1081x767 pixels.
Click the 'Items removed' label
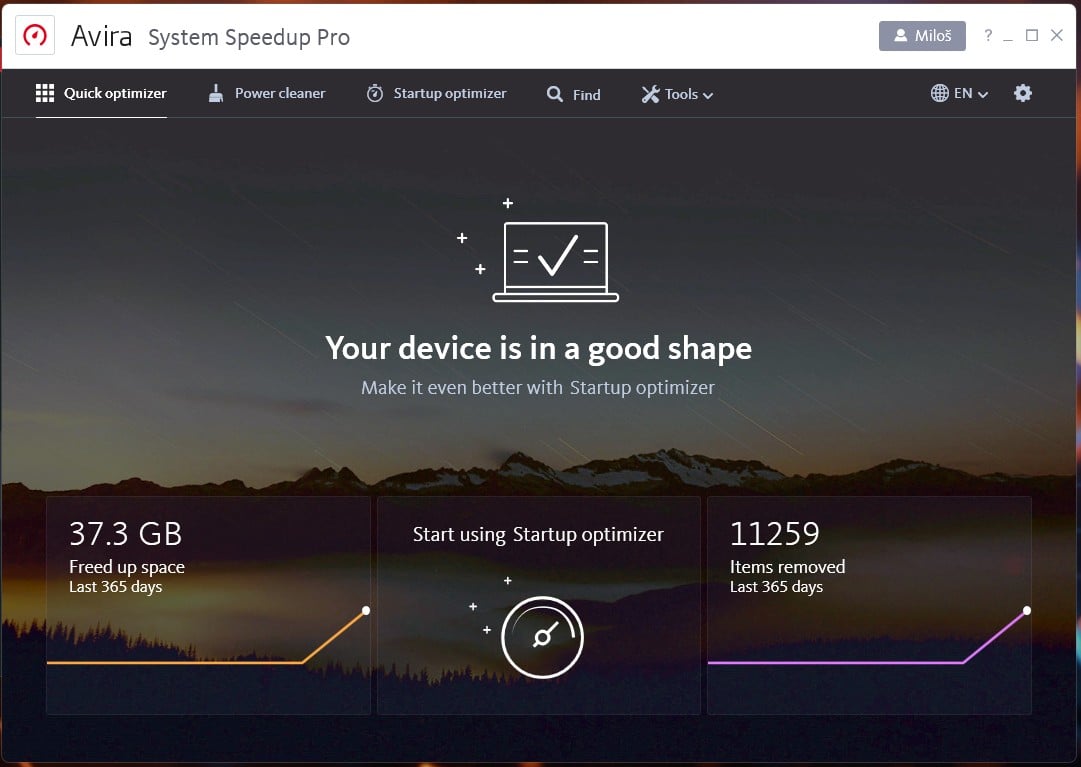(787, 566)
